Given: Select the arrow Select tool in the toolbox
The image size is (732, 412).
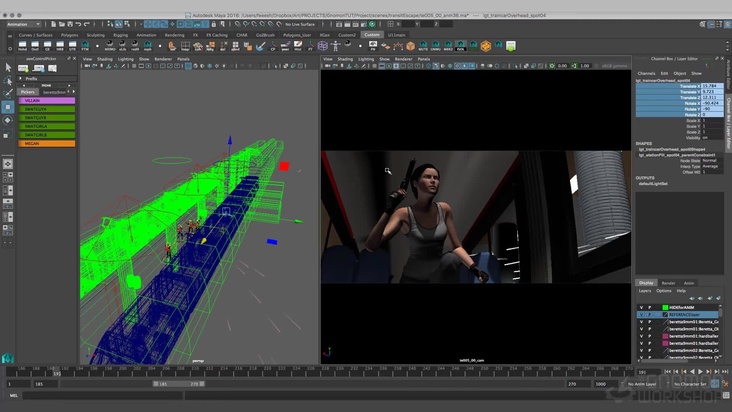Looking at the screenshot, I should point(8,68).
